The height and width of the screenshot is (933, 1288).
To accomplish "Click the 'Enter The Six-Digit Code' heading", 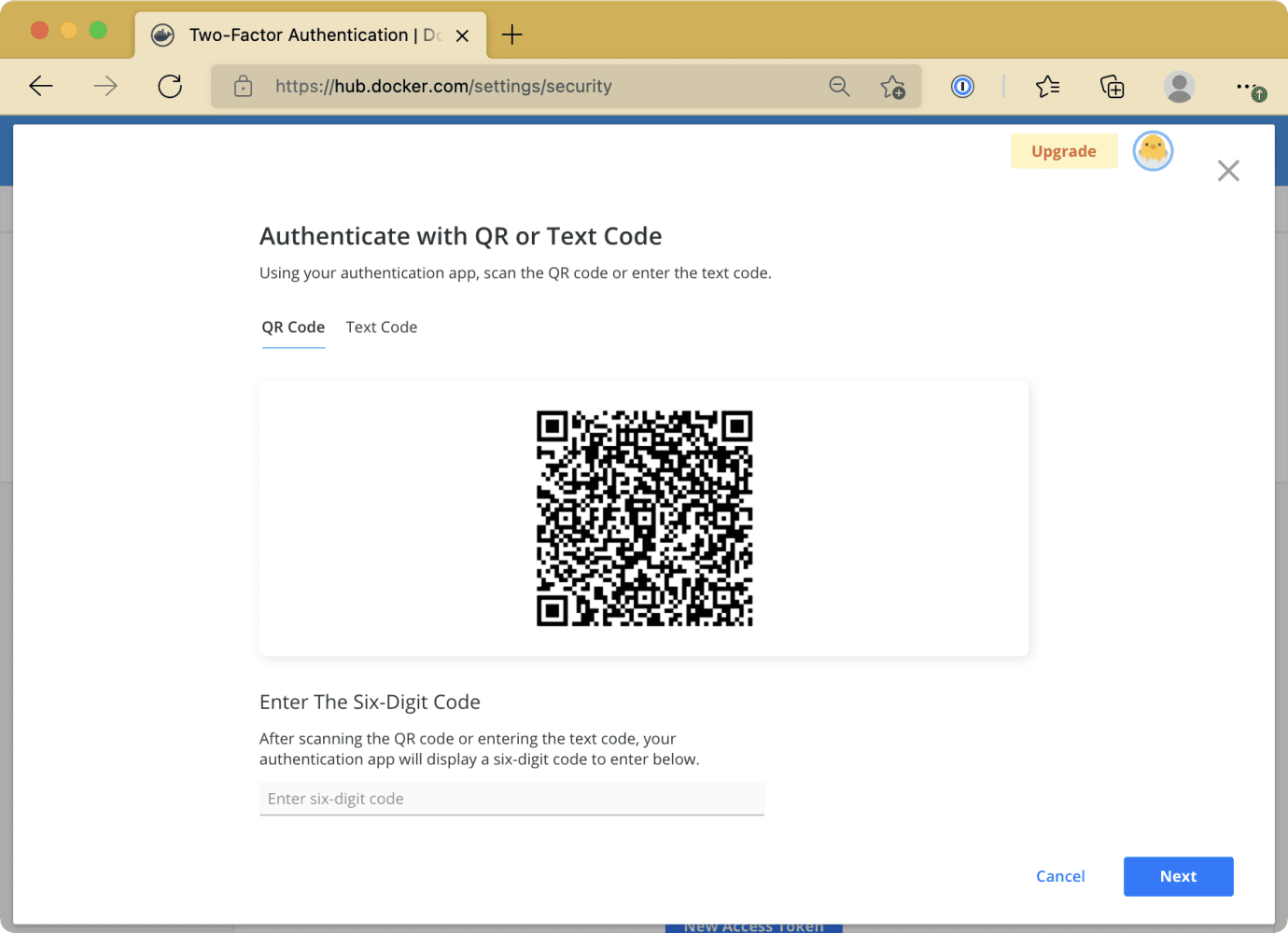I will pyautogui.click(x=370, y=703).
